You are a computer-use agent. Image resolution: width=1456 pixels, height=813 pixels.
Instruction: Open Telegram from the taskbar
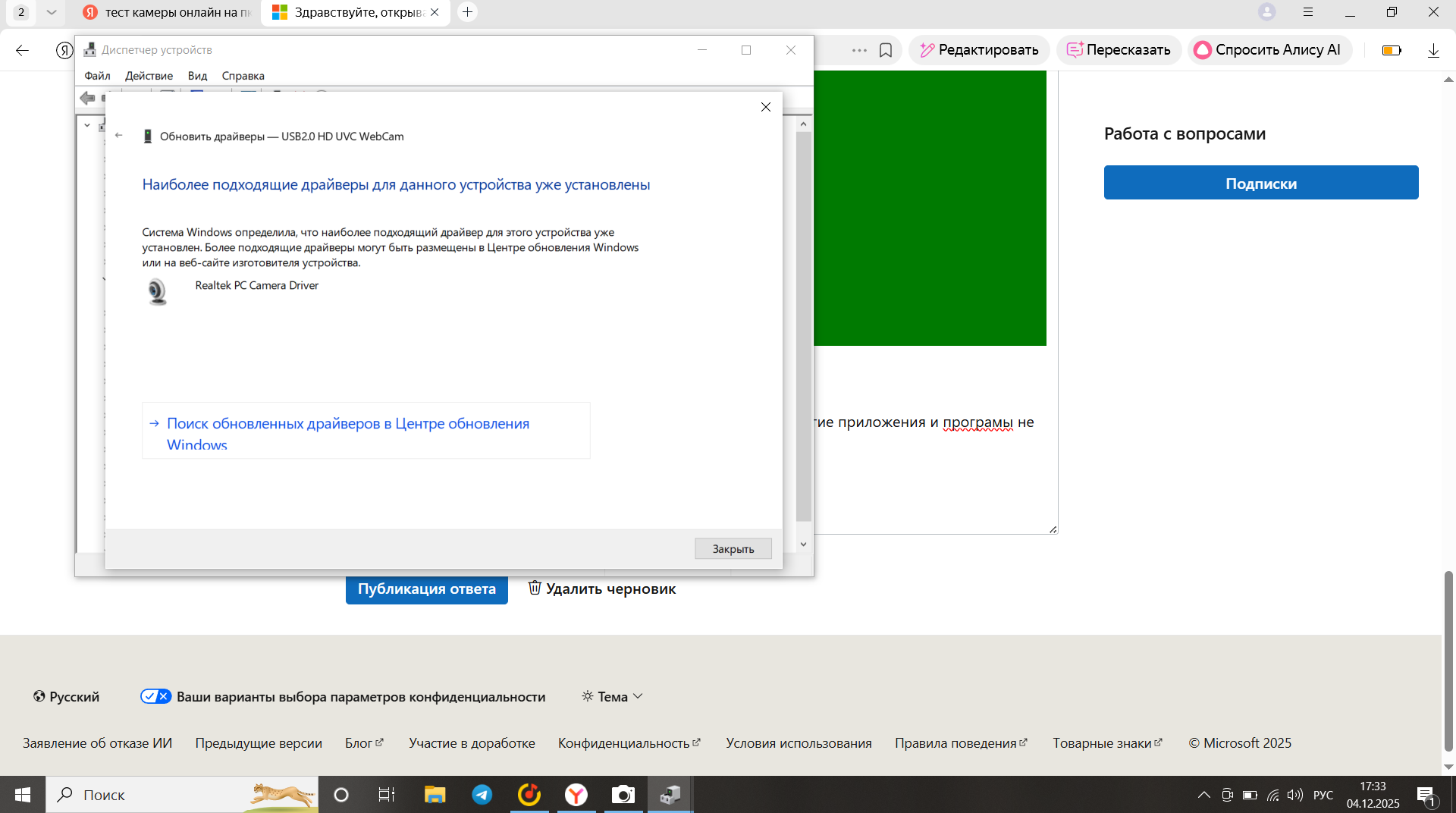[482, 795]
